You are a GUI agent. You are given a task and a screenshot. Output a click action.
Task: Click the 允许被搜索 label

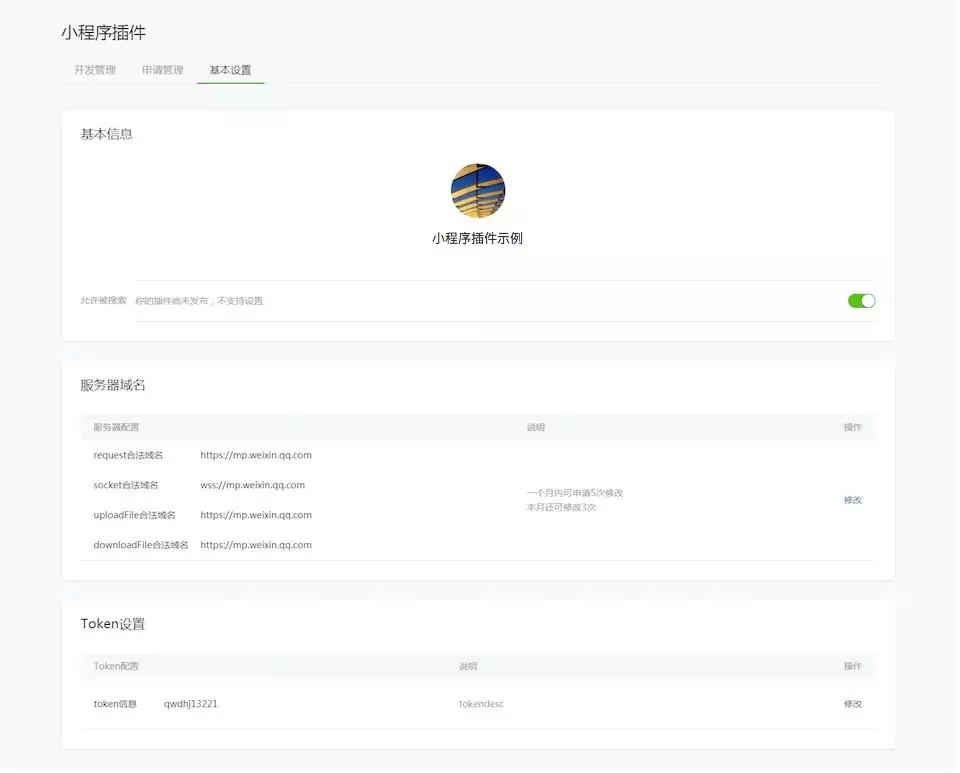103,301
